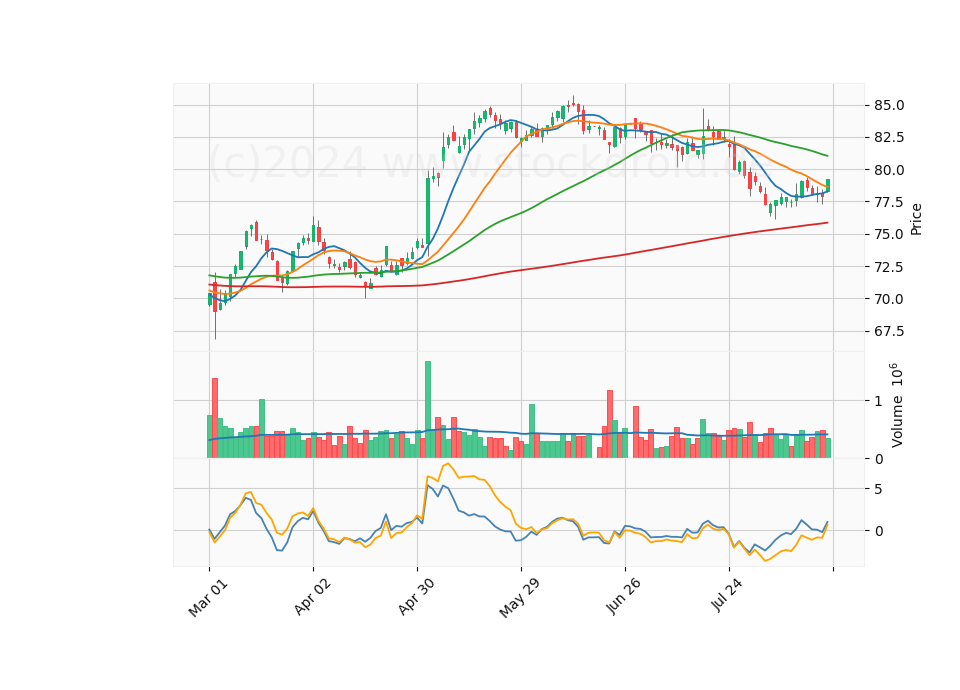Click the volume axis label 1
This screenshot has width=960, height=690.
point(879,401)
